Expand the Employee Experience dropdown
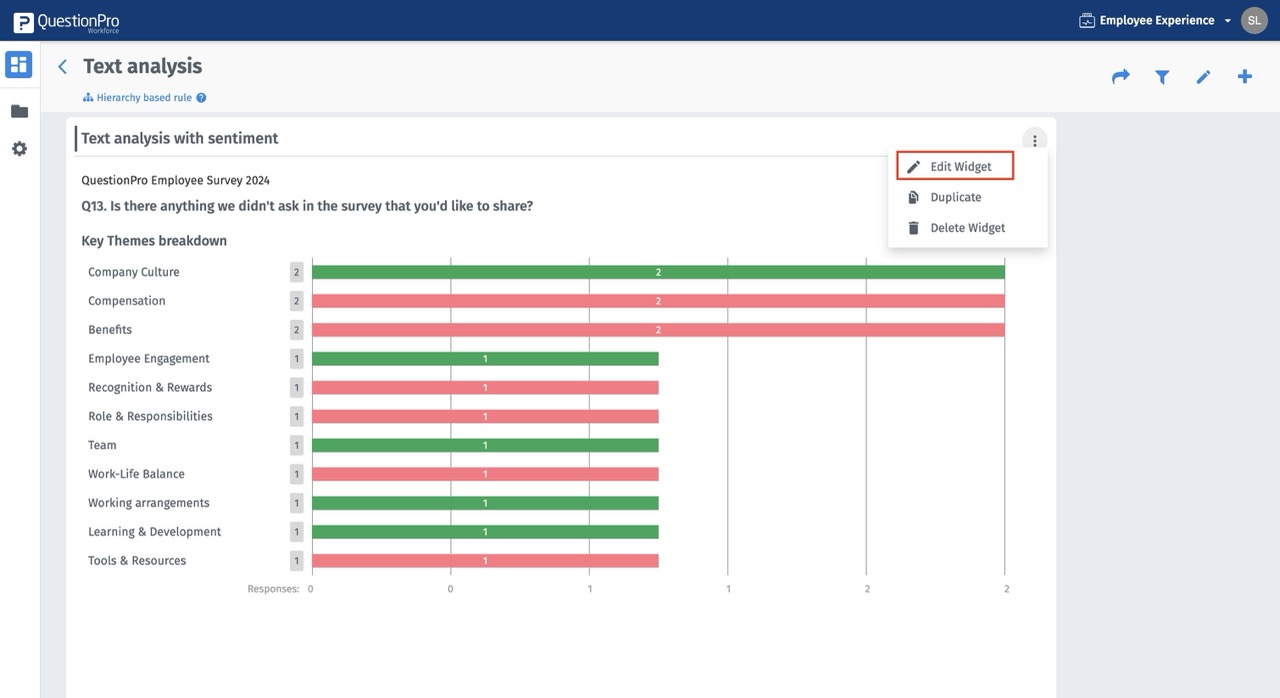This screenshot has height=698, width=1280. [1227, 20]
